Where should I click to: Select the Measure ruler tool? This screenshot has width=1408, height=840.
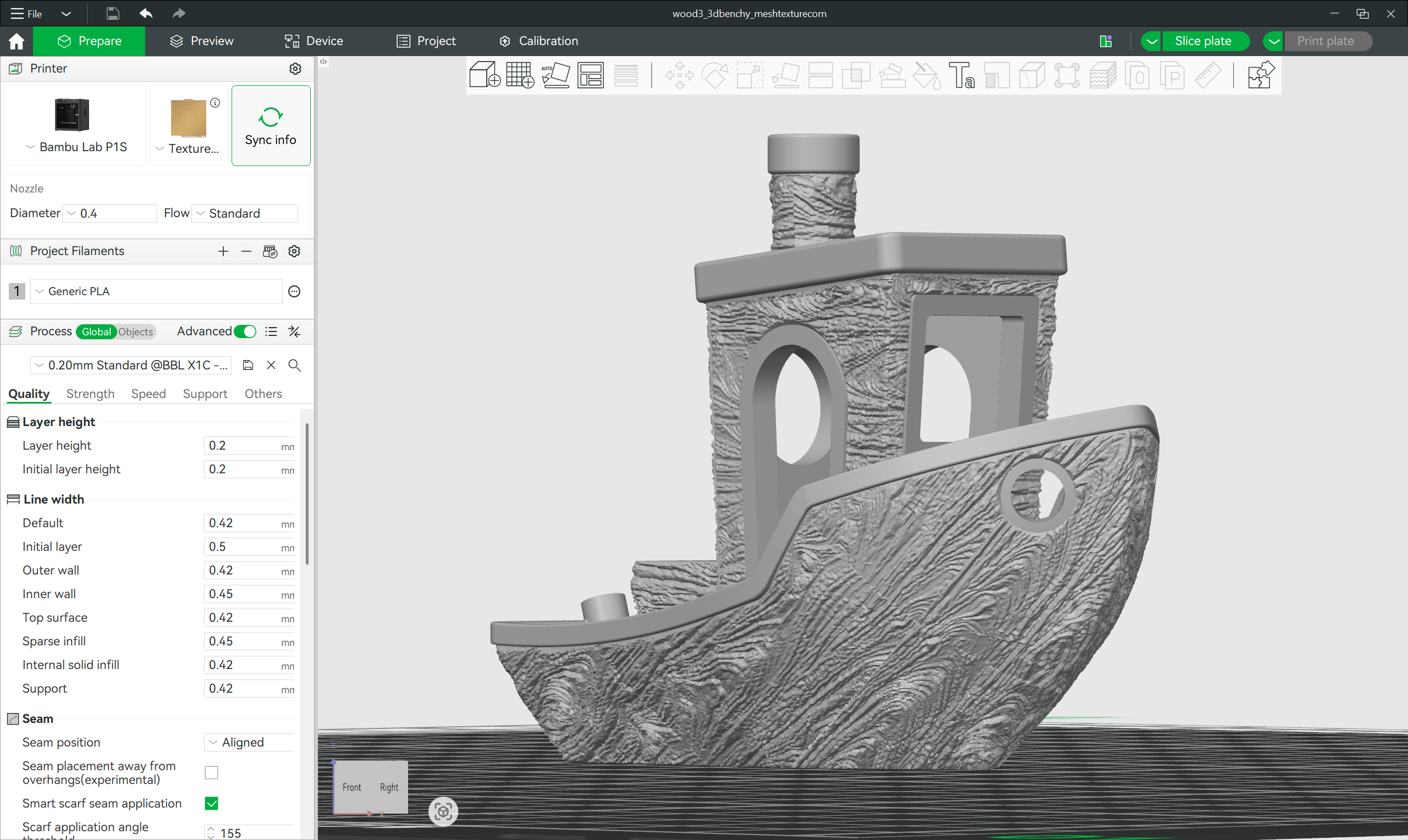[1207, 75]
